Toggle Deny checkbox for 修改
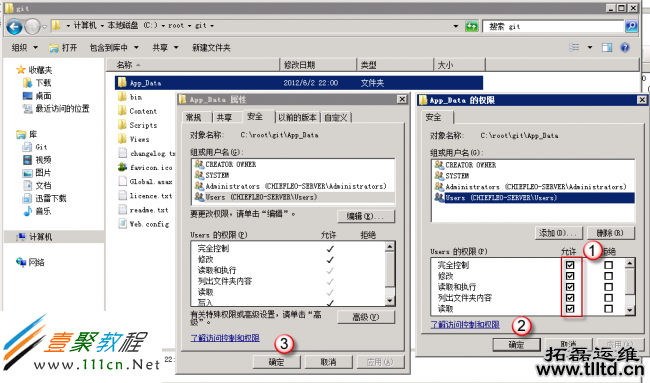 pos(609,276)
